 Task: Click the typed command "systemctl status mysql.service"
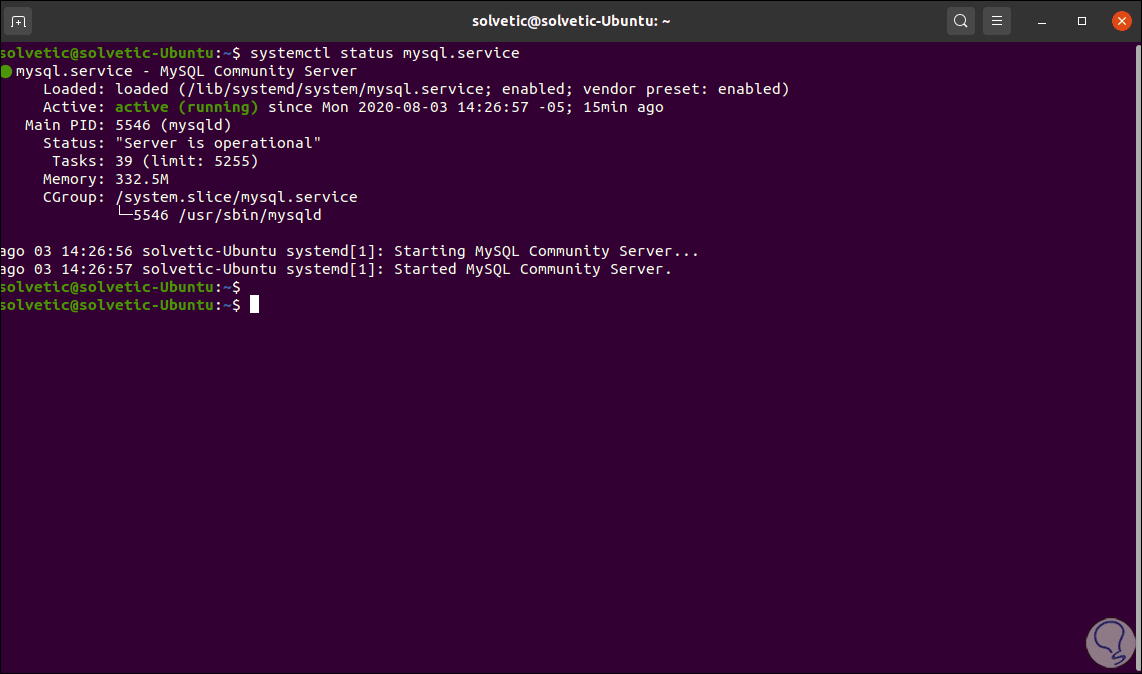(x=384, y=53)
